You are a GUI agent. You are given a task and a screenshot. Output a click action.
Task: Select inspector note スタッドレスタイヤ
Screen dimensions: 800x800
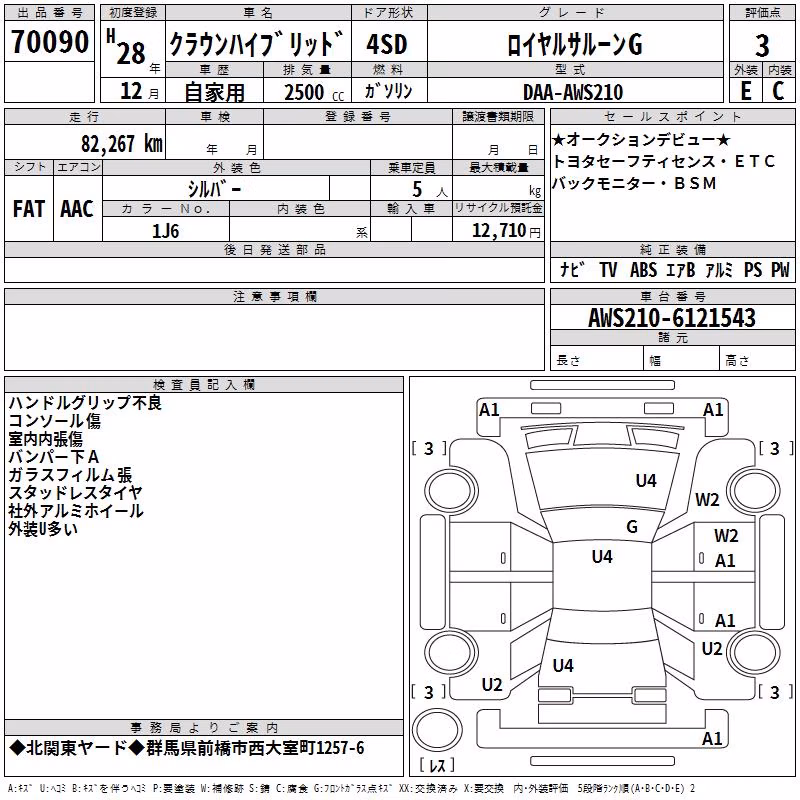coord(76,493)
